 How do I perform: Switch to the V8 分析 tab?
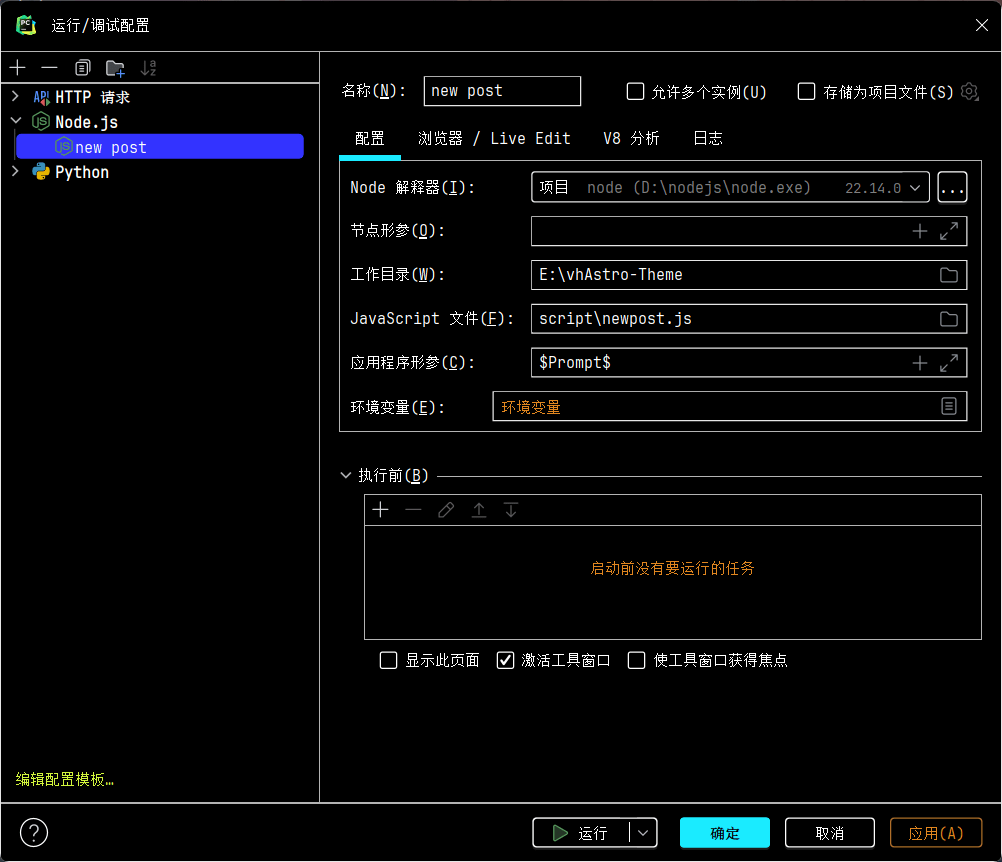click(630, 139)
